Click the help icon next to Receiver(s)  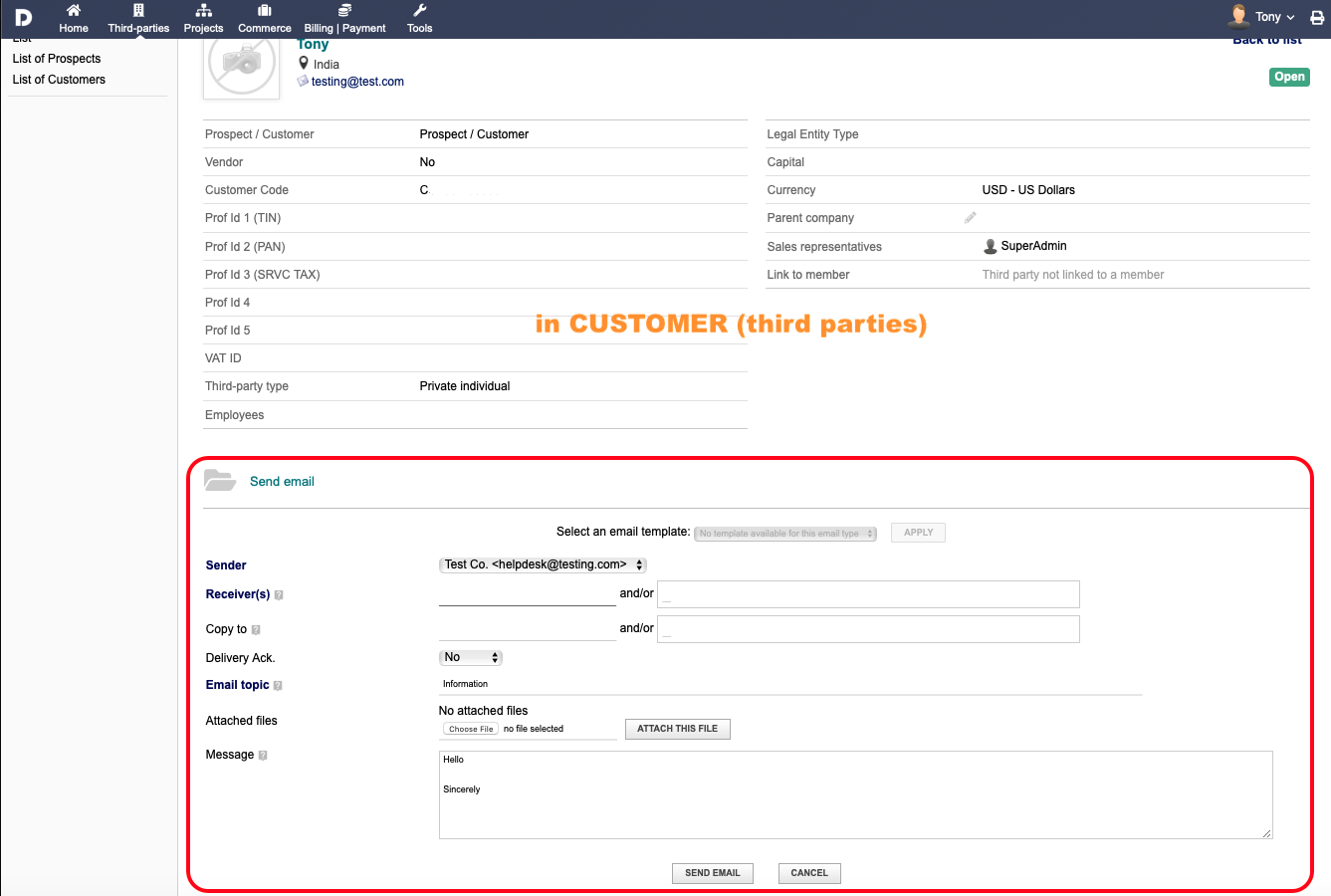coord(279,595)
